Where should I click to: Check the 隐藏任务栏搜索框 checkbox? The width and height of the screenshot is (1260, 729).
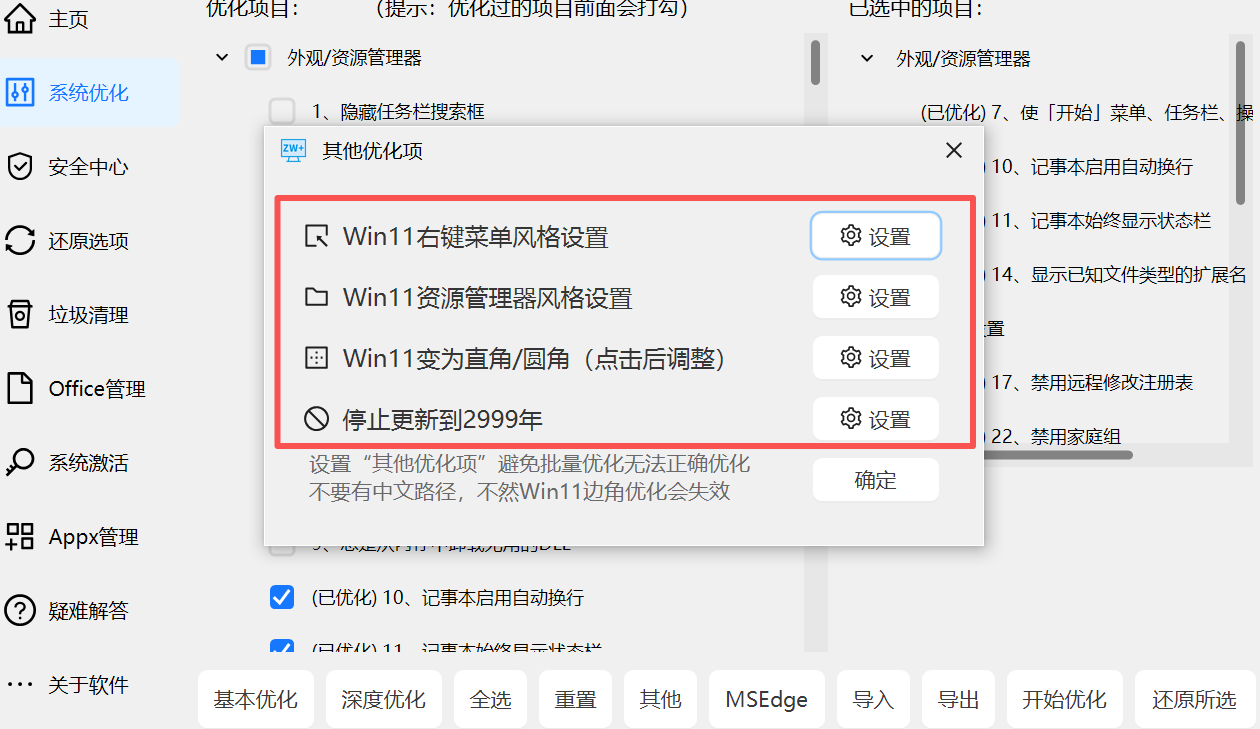[282, 111]
